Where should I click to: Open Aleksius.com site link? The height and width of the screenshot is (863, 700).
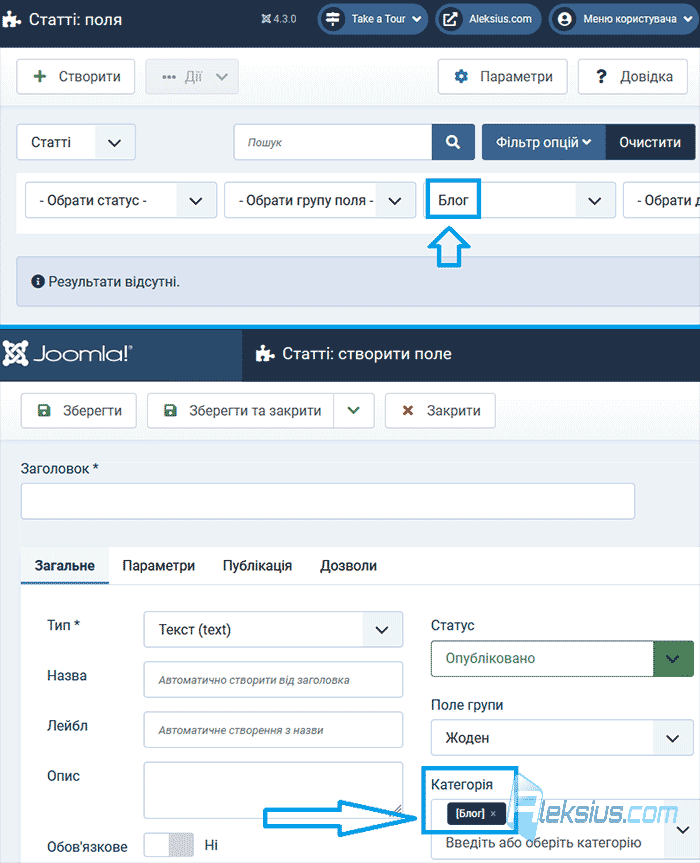(488, 19)
